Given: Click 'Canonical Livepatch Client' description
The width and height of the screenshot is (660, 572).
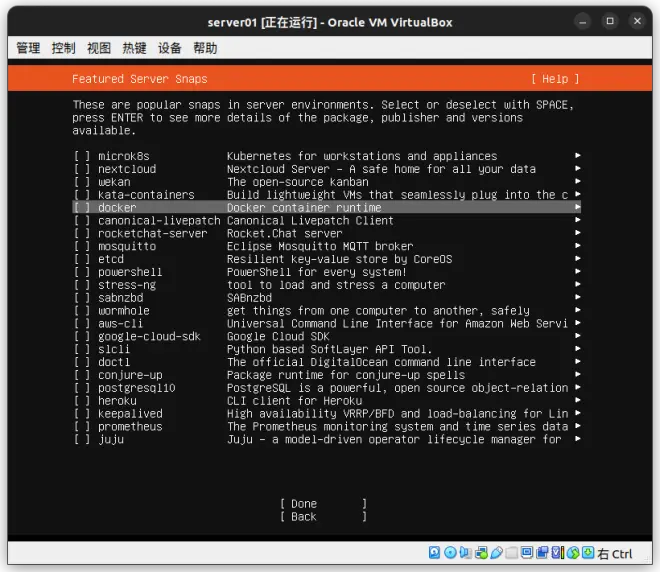Looking at the screenshot, I should tap(310, 221).
